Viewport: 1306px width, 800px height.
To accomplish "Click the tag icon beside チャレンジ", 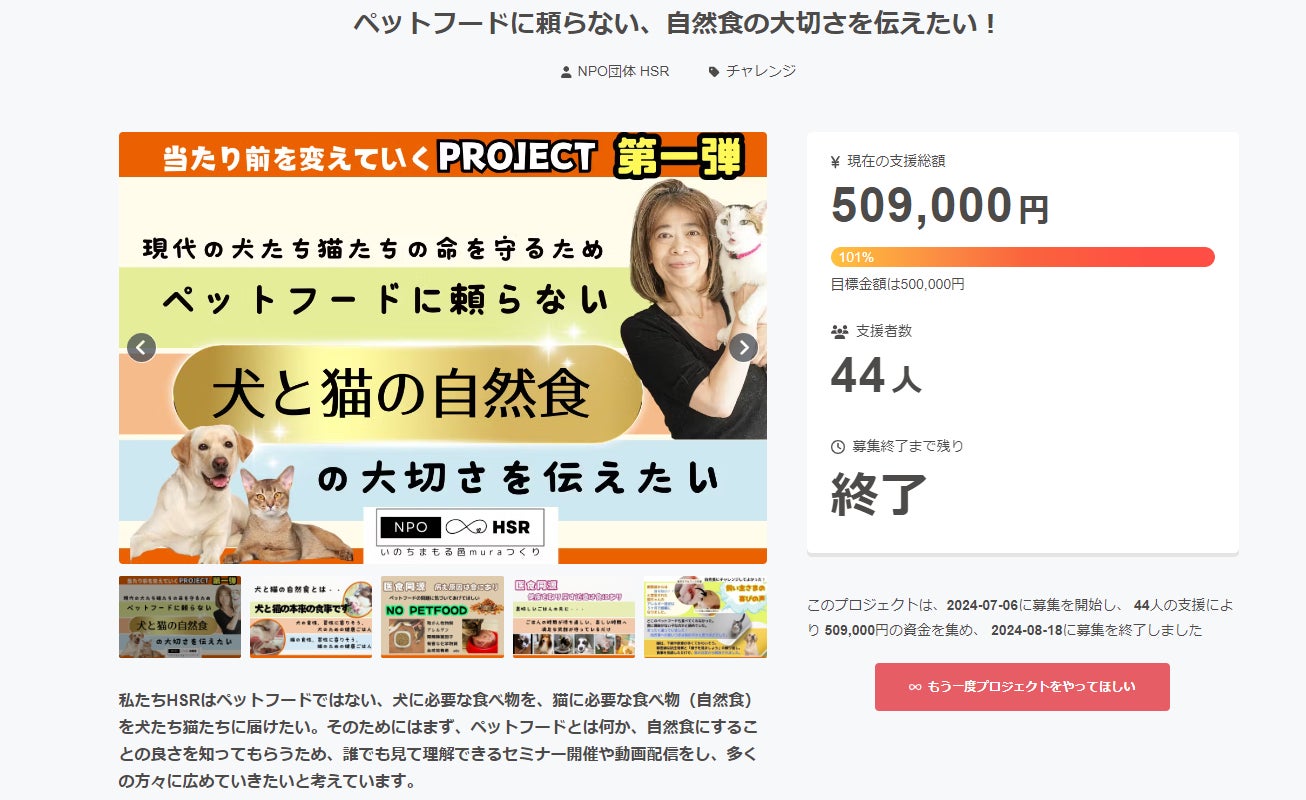I will (x=714, y=72).
